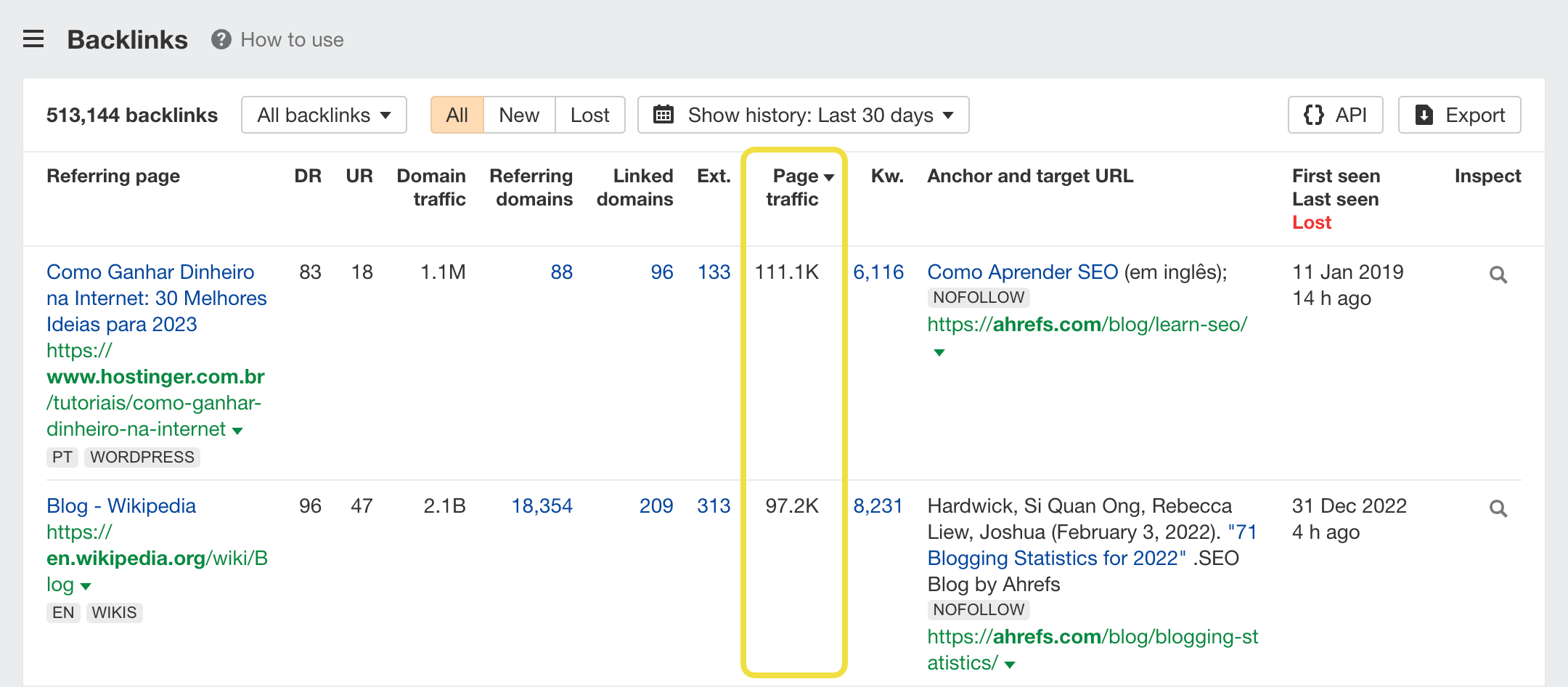1568x687 pixels.
Task: Open linked domains value 96
Action: coord(662,272)
